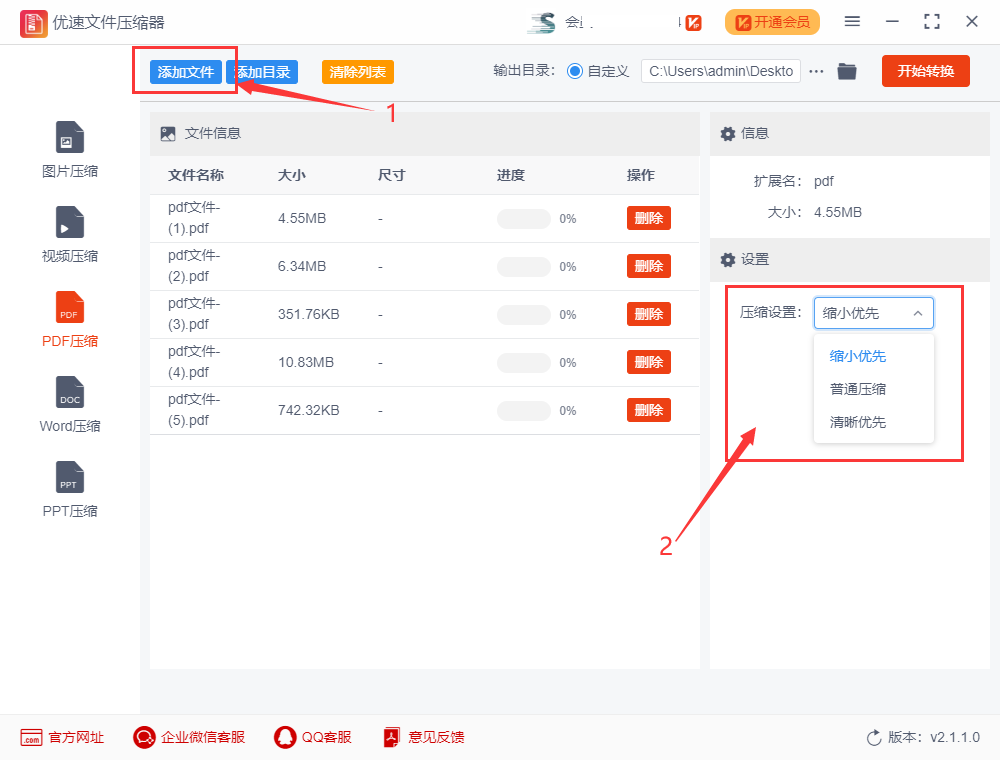Viewport: 1000px width, 760px height.
Task: Click the 文件信息 picture icon
Action: pos(168,134)
